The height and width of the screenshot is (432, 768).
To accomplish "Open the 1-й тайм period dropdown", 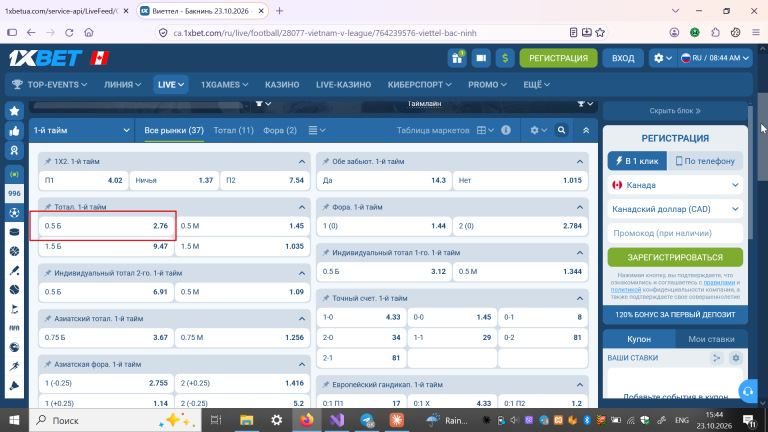I will [x=81, y=130].
